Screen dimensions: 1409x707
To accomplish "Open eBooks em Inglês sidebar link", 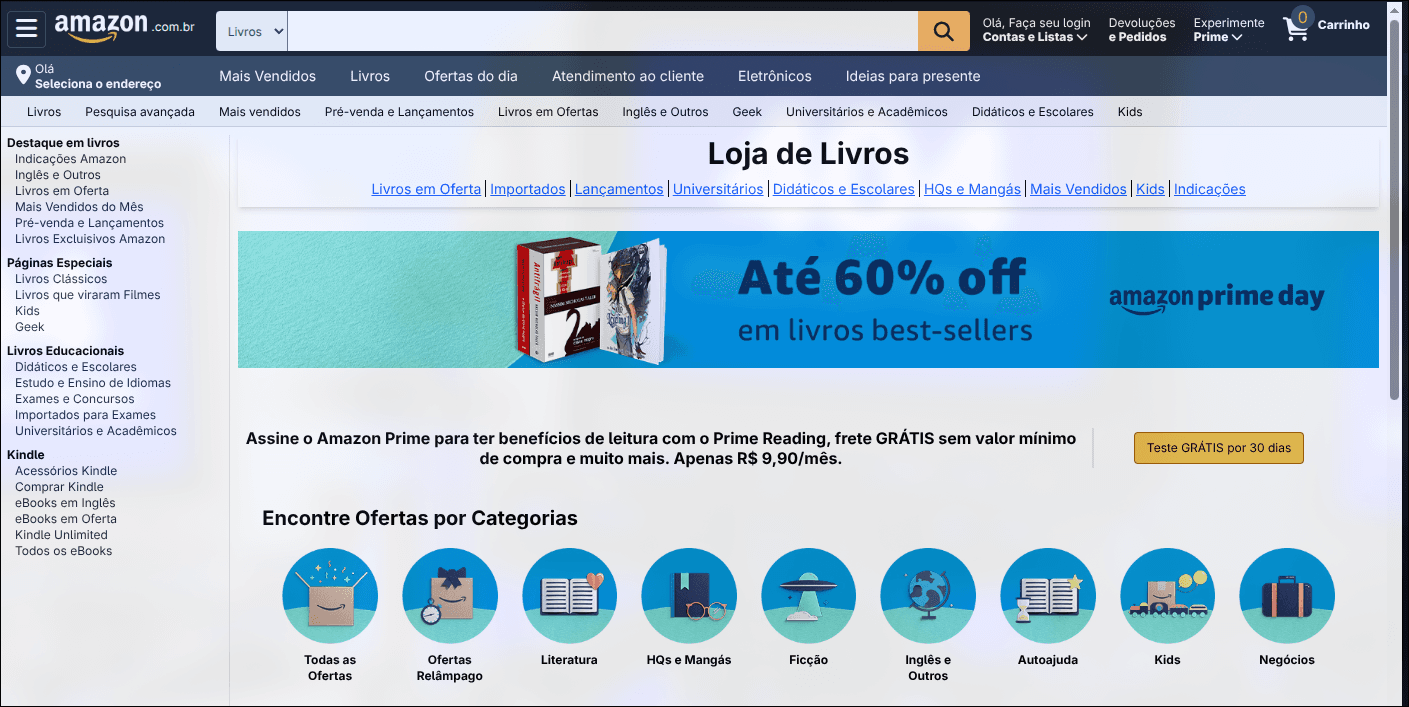I will 65,503.
